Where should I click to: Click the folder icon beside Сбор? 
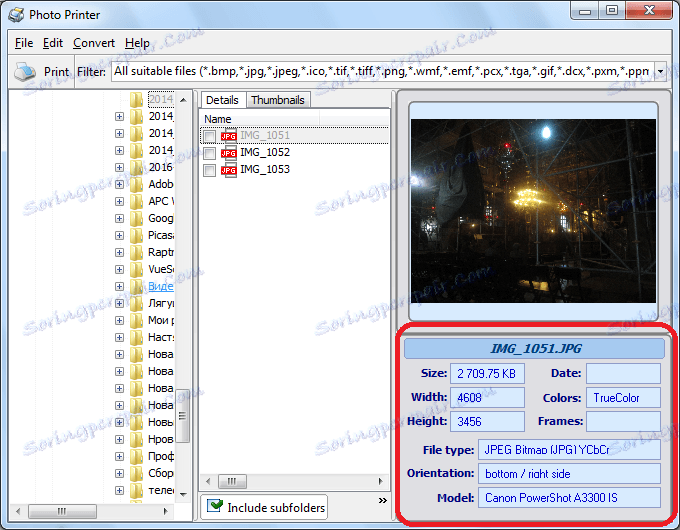136,473
